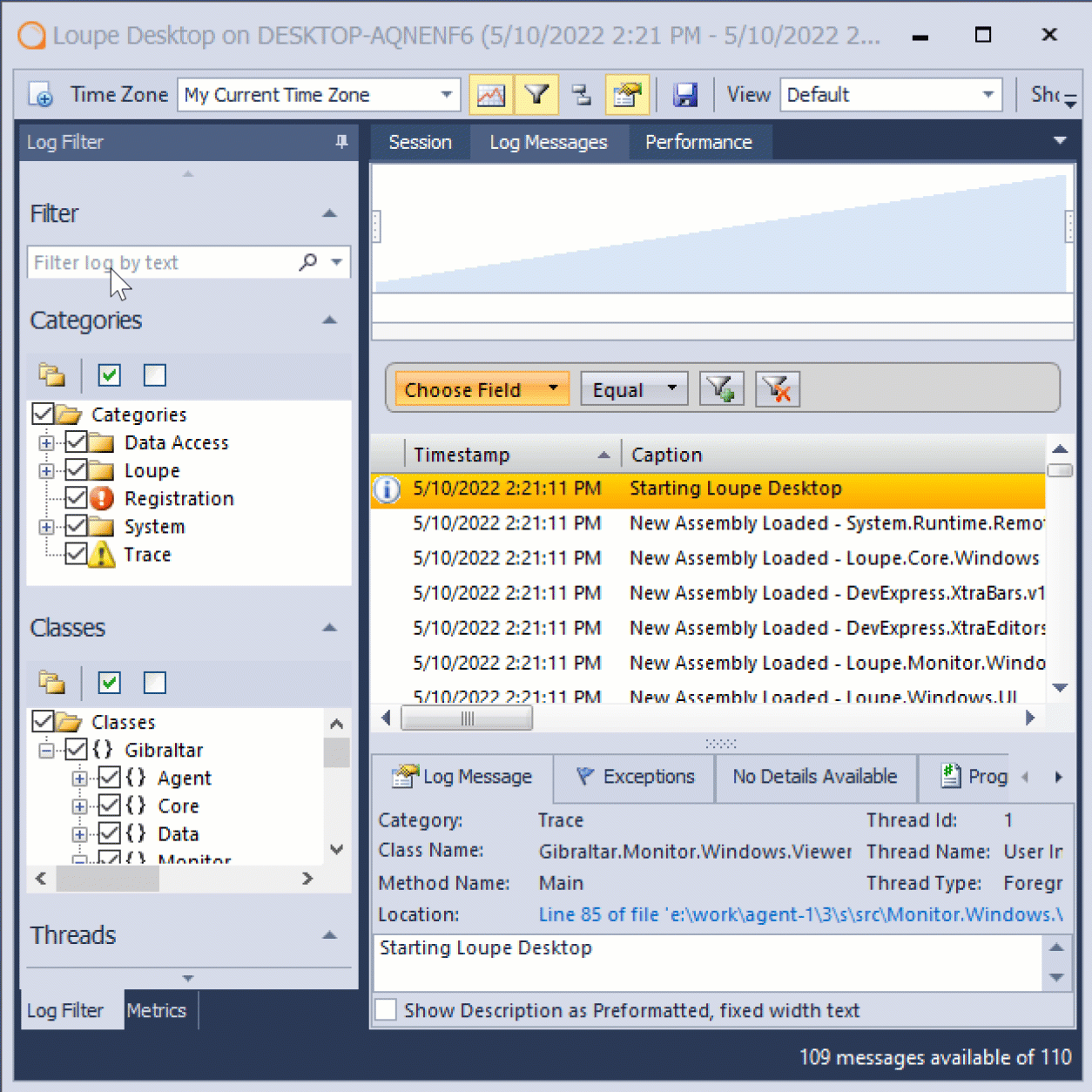Viewport: 1092px width, 1092px height.
Task: Toggle the Loupe category checkbox
Action: (x=76, y=470)
